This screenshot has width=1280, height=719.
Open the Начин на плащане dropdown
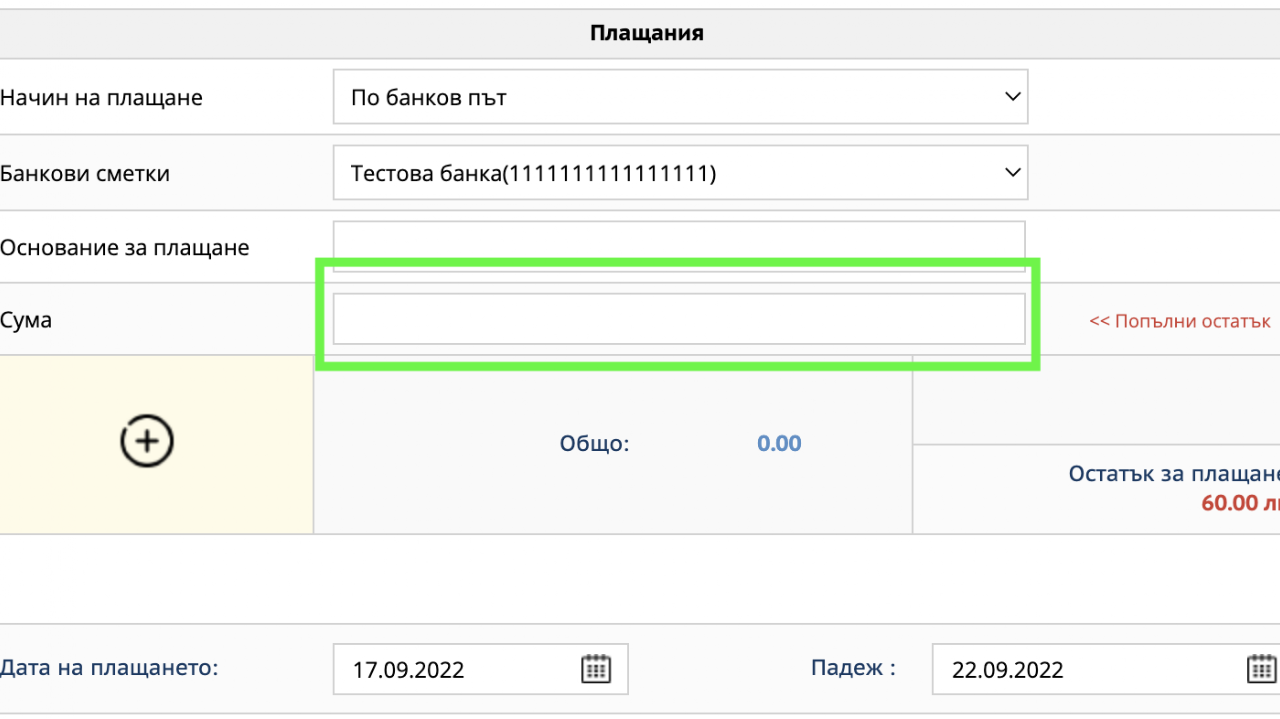click(x=680, y=97)
